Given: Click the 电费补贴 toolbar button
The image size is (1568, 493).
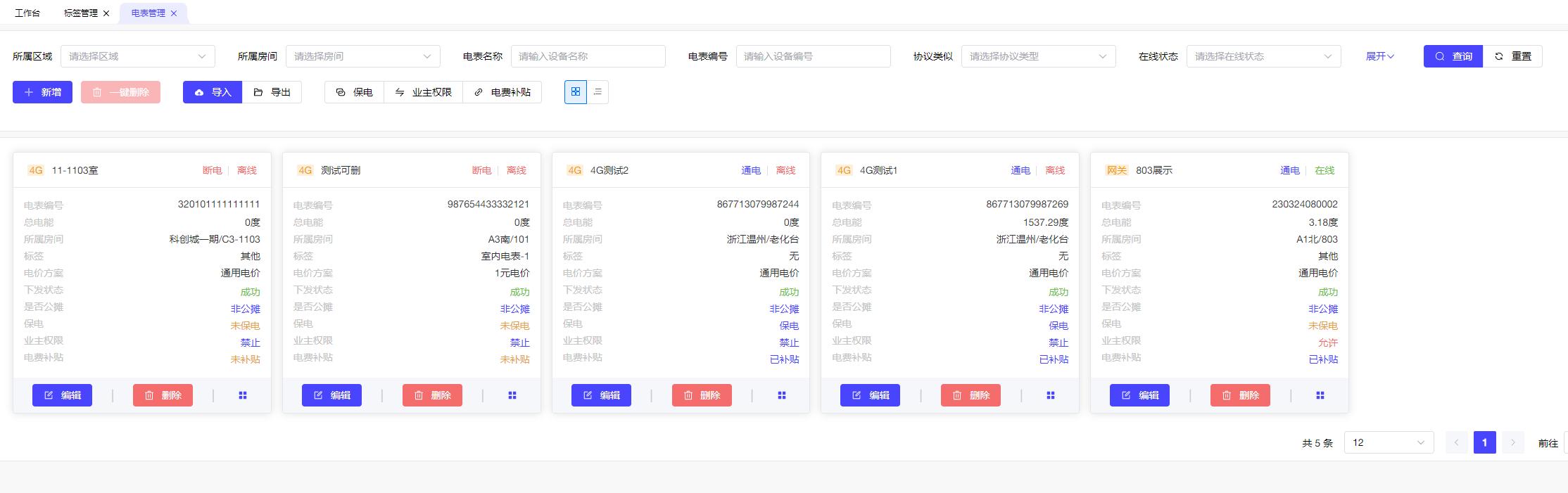Looking at the screenshot, I should 502,92.
